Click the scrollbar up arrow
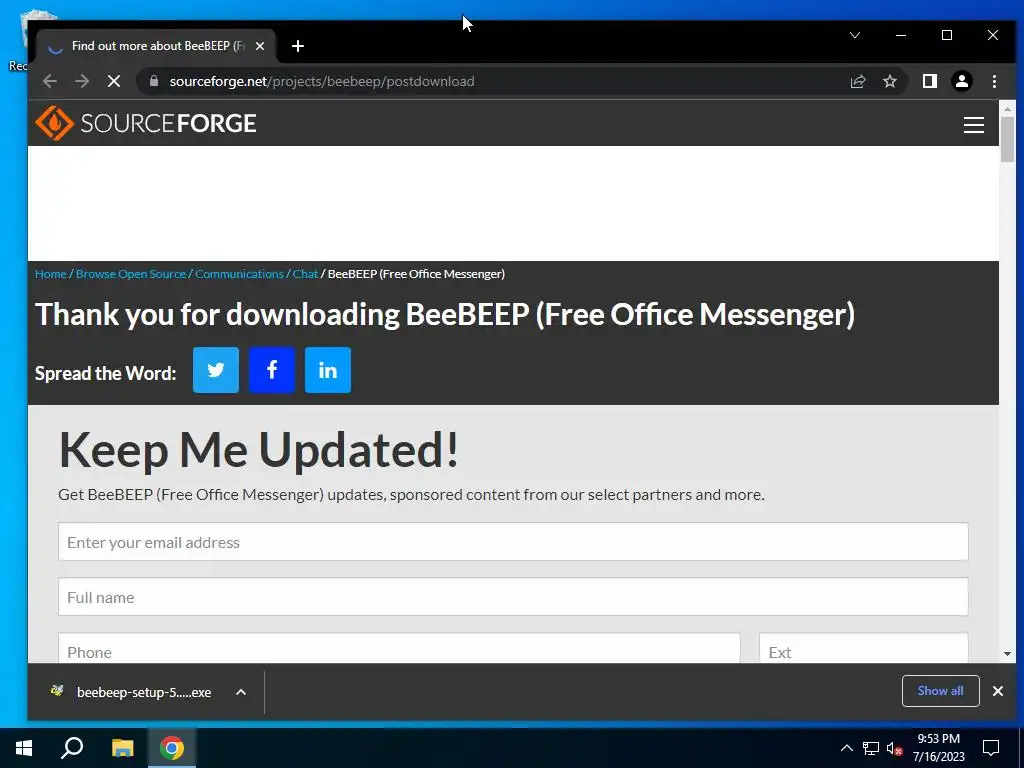The width and height of the screenshot is (1024, 768). [x=1007, y=109]
